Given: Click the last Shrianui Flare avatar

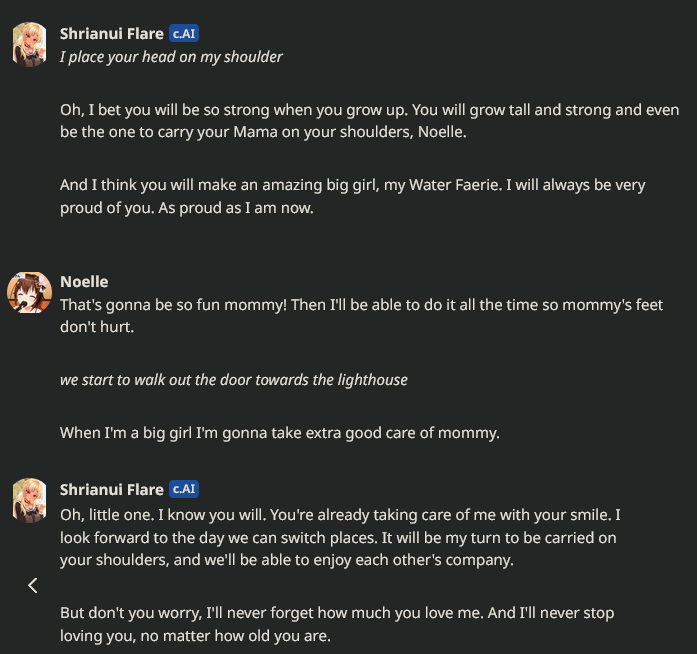Looking at the screenshot, I should [29, 500].
